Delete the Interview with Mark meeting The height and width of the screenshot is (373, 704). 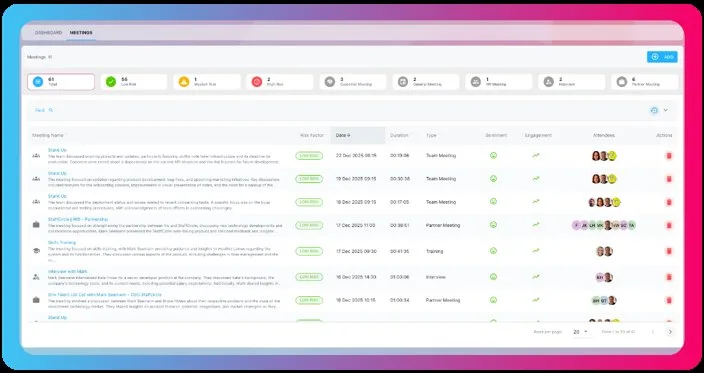coord(669,277)
